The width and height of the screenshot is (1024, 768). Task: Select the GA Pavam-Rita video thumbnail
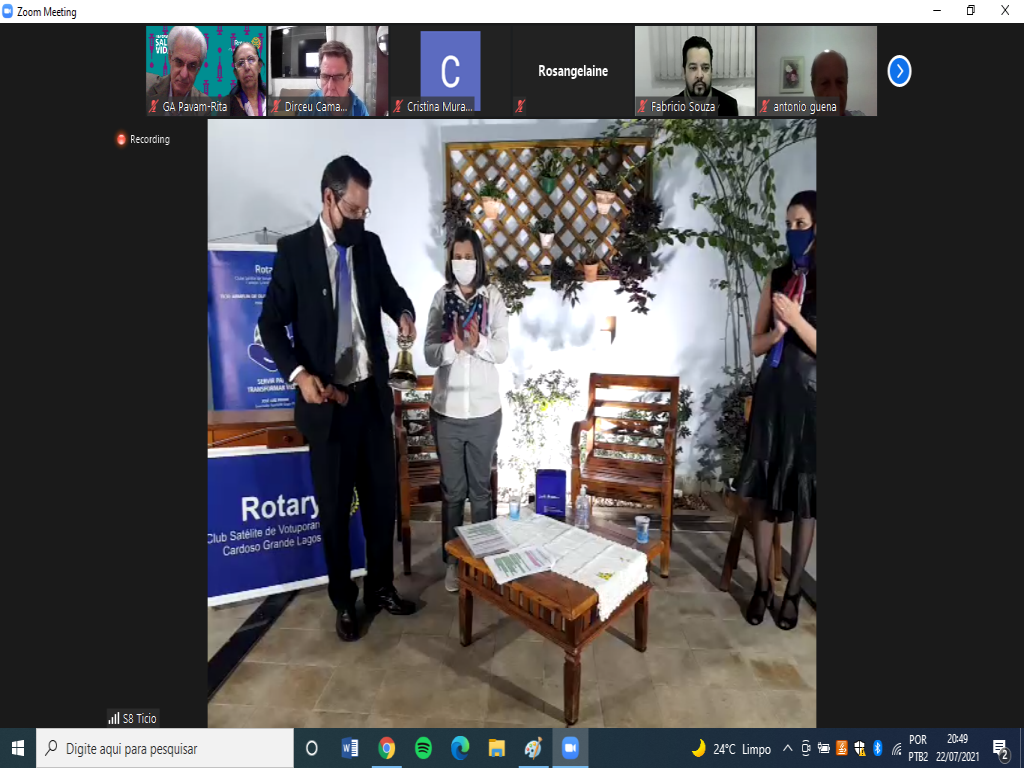(x=206, y=70)
